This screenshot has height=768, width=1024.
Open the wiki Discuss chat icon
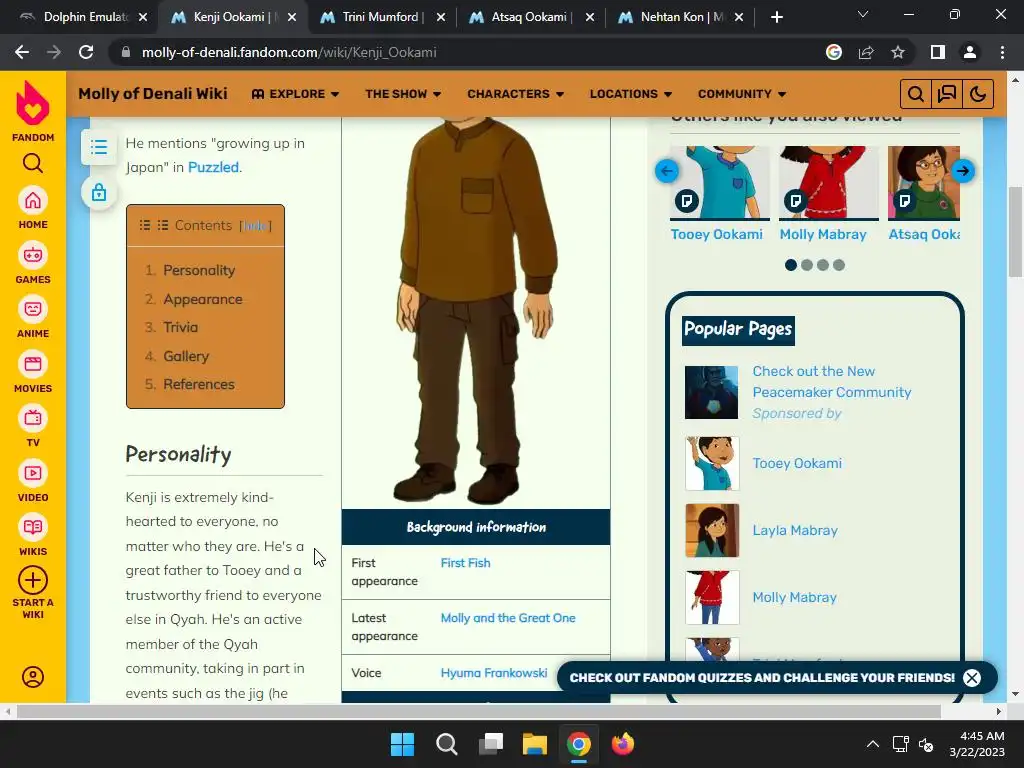[947, 94]
